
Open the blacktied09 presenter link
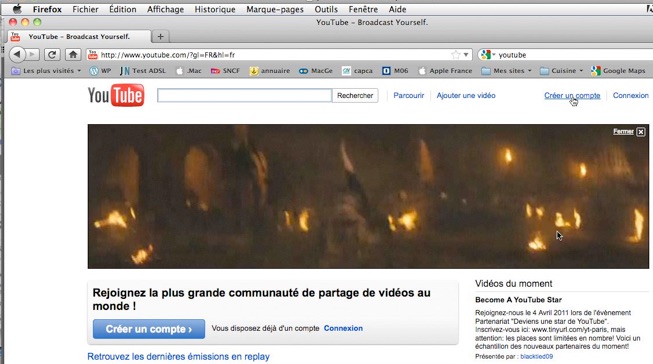(536, 357)
